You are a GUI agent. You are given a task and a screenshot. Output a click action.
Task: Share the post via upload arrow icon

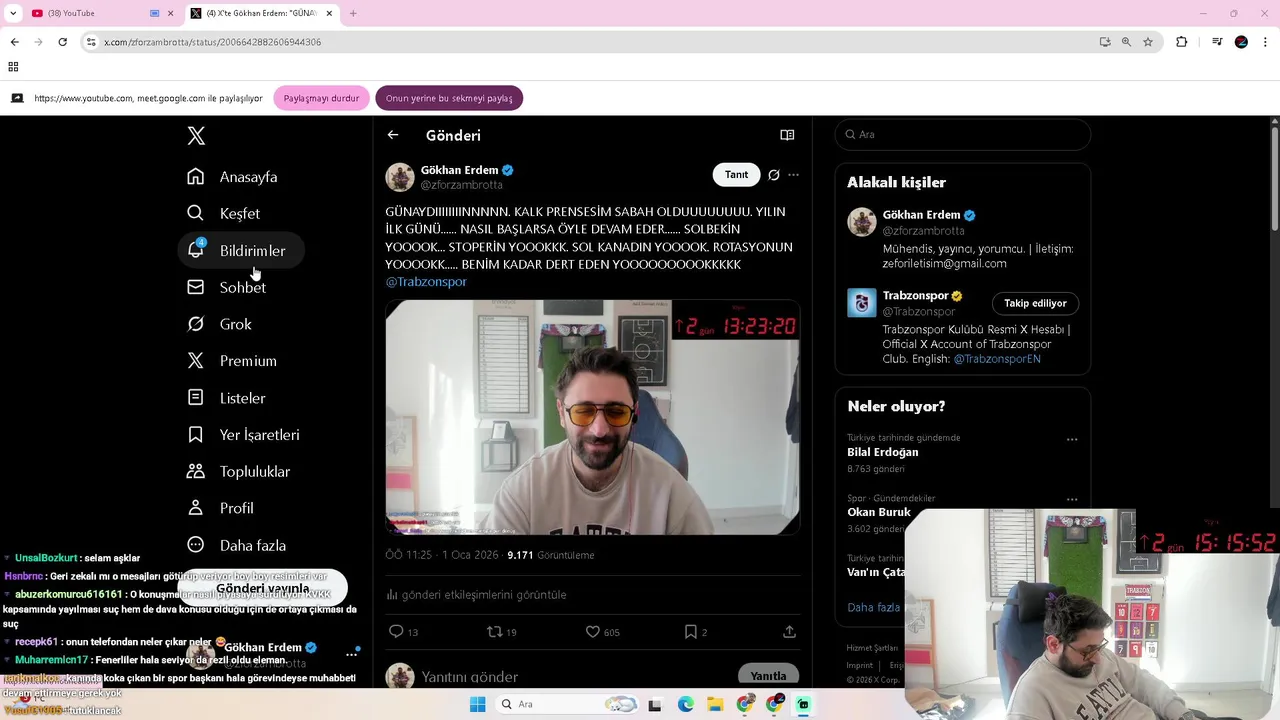coord(789,631)
